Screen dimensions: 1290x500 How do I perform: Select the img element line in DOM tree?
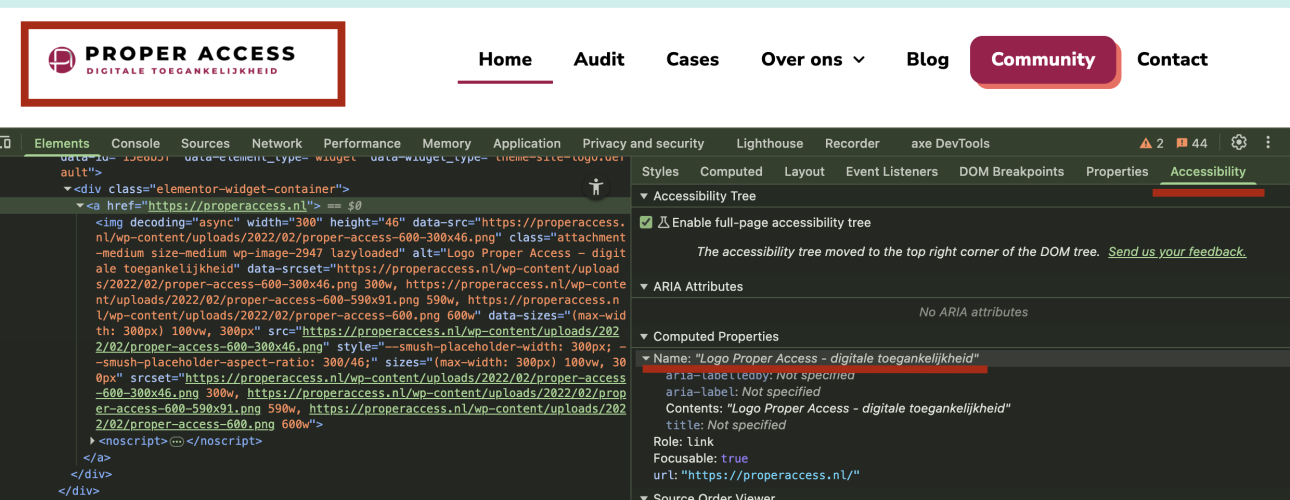[361, 323]
